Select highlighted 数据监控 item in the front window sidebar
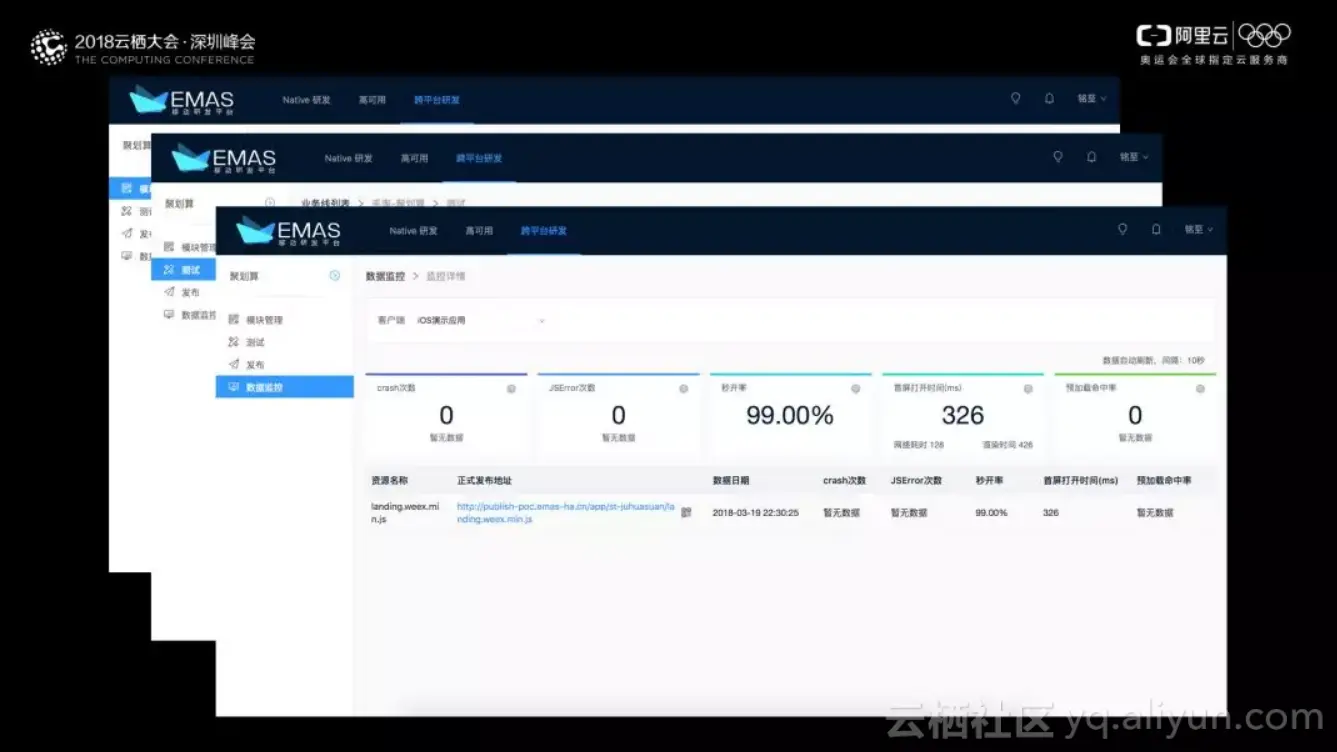Screen dimensions: 1337x752 [285, 387]
